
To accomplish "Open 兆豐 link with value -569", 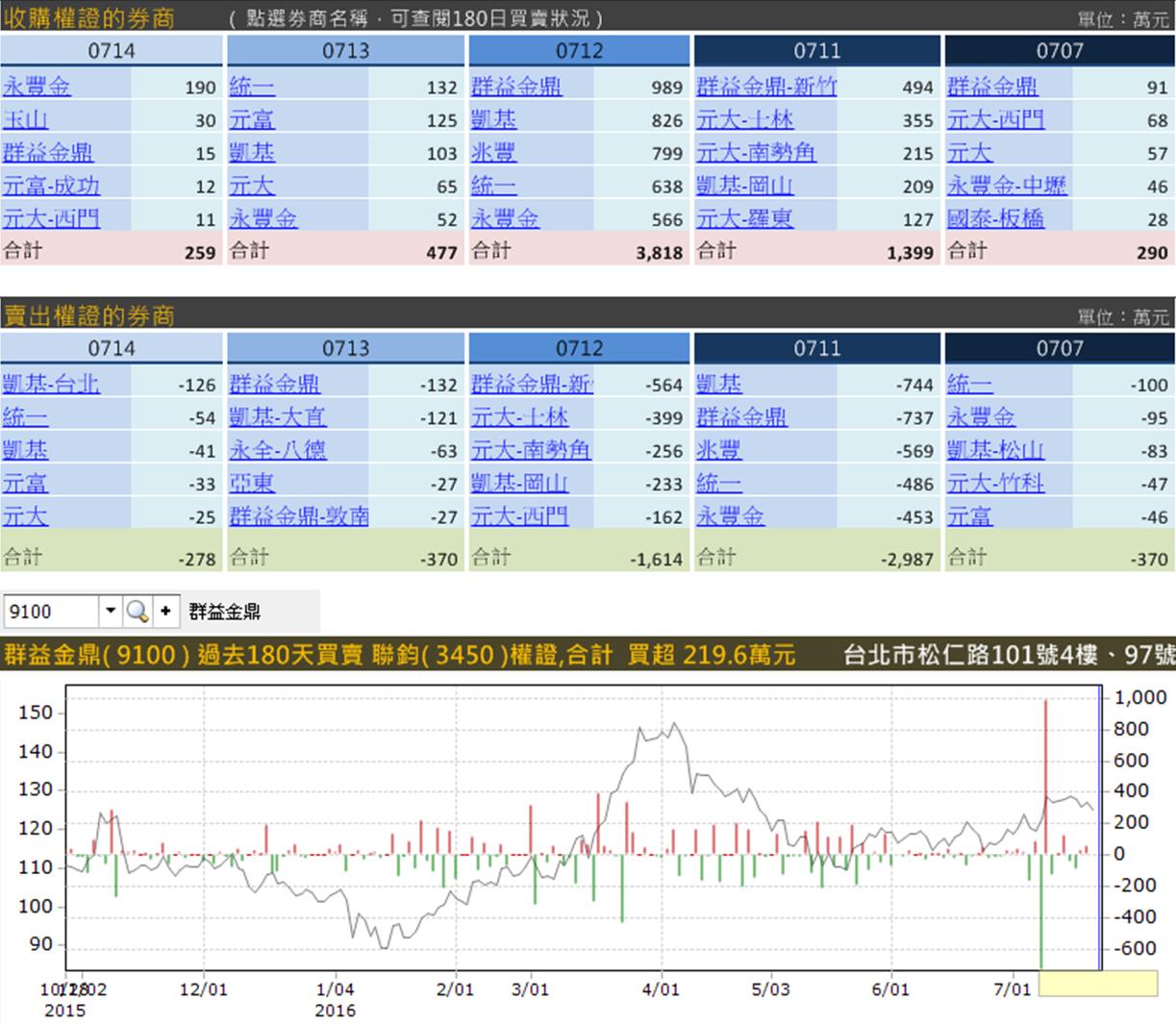I will pos(719,450).
